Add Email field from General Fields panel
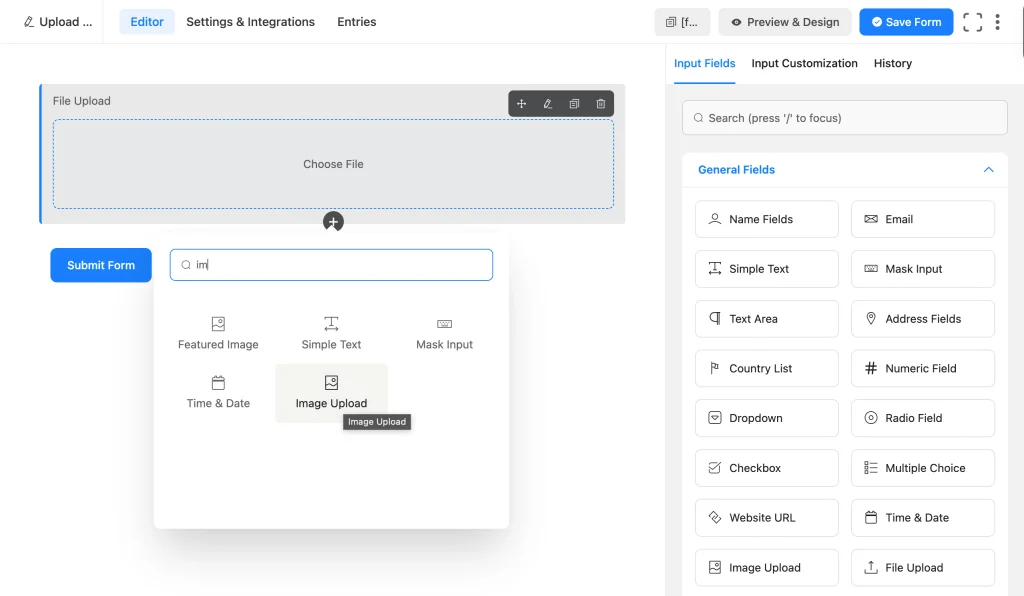Viewport: 1024px width, 596px height. click(x=923, y=219)
